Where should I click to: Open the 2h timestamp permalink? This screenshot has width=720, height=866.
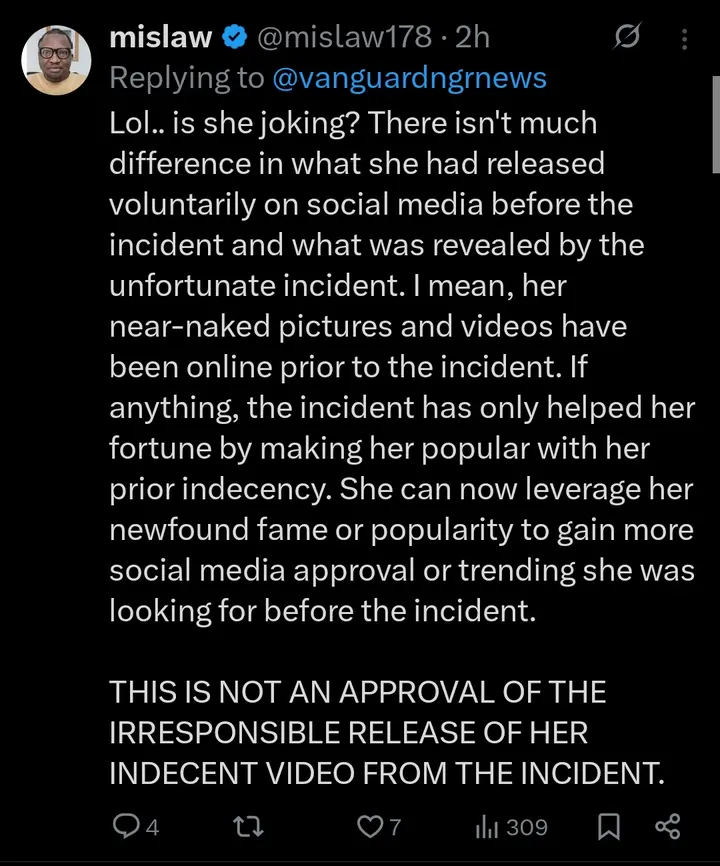[x=473, y=38]
